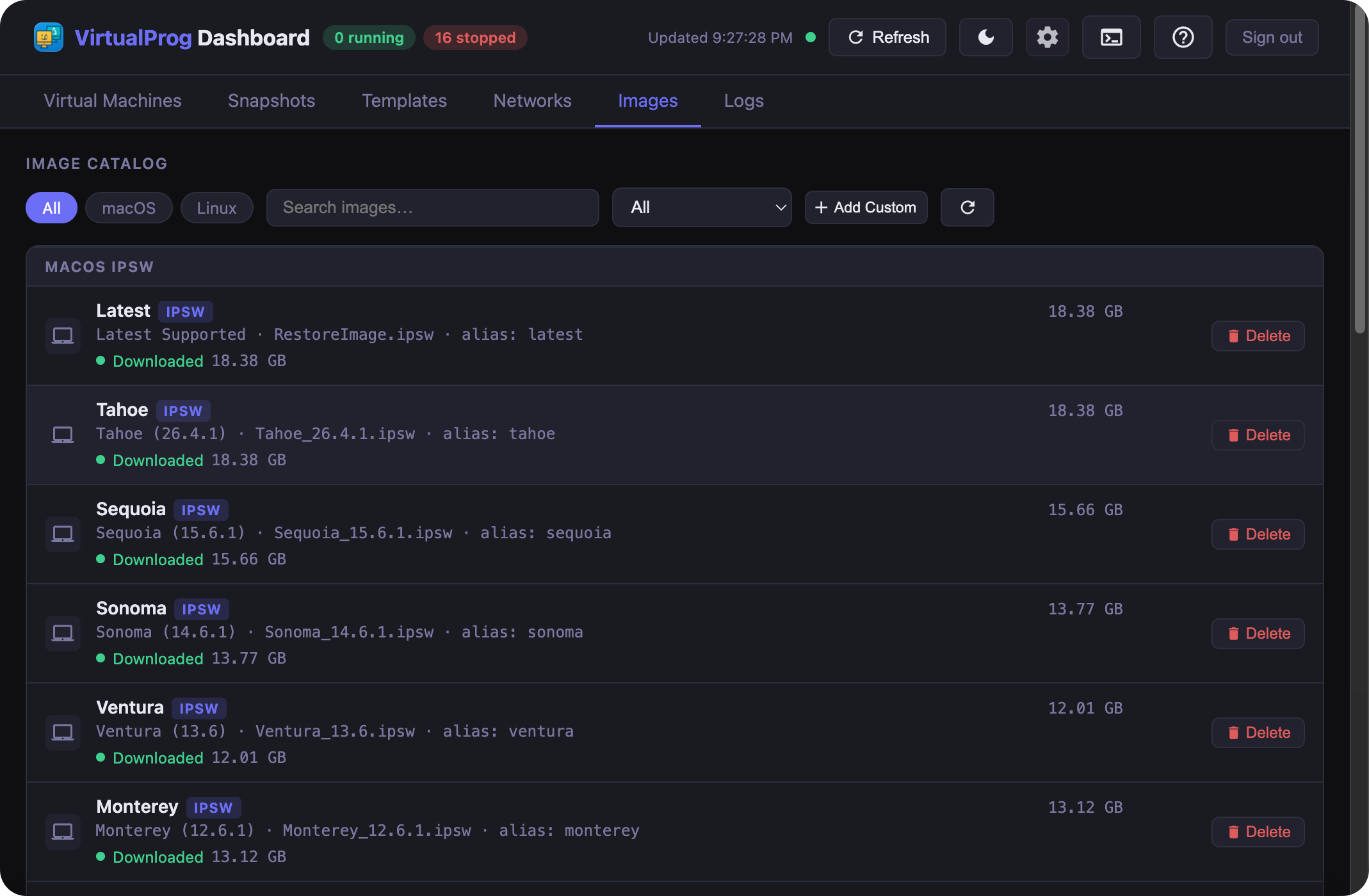Switch to the Snapshots tab
This screenshot has height=896, width=1369.
point(271,100)
